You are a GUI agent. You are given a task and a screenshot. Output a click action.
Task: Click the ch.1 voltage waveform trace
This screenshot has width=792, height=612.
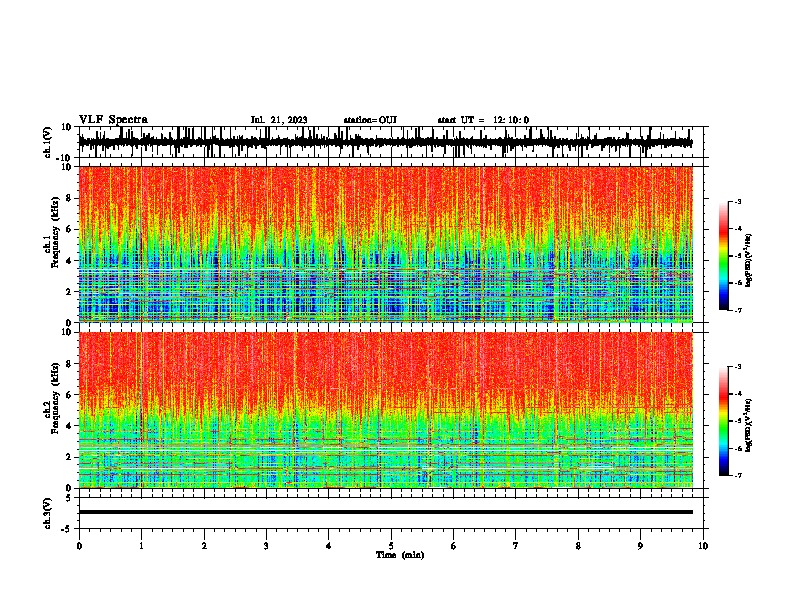click(385, 142)
